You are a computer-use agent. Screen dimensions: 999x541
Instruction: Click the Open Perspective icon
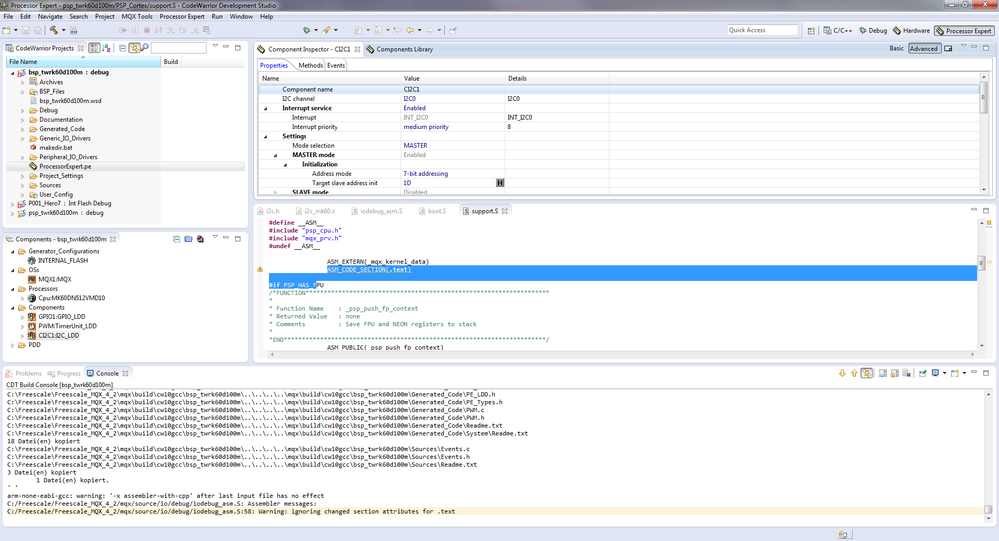click(811, 31)
